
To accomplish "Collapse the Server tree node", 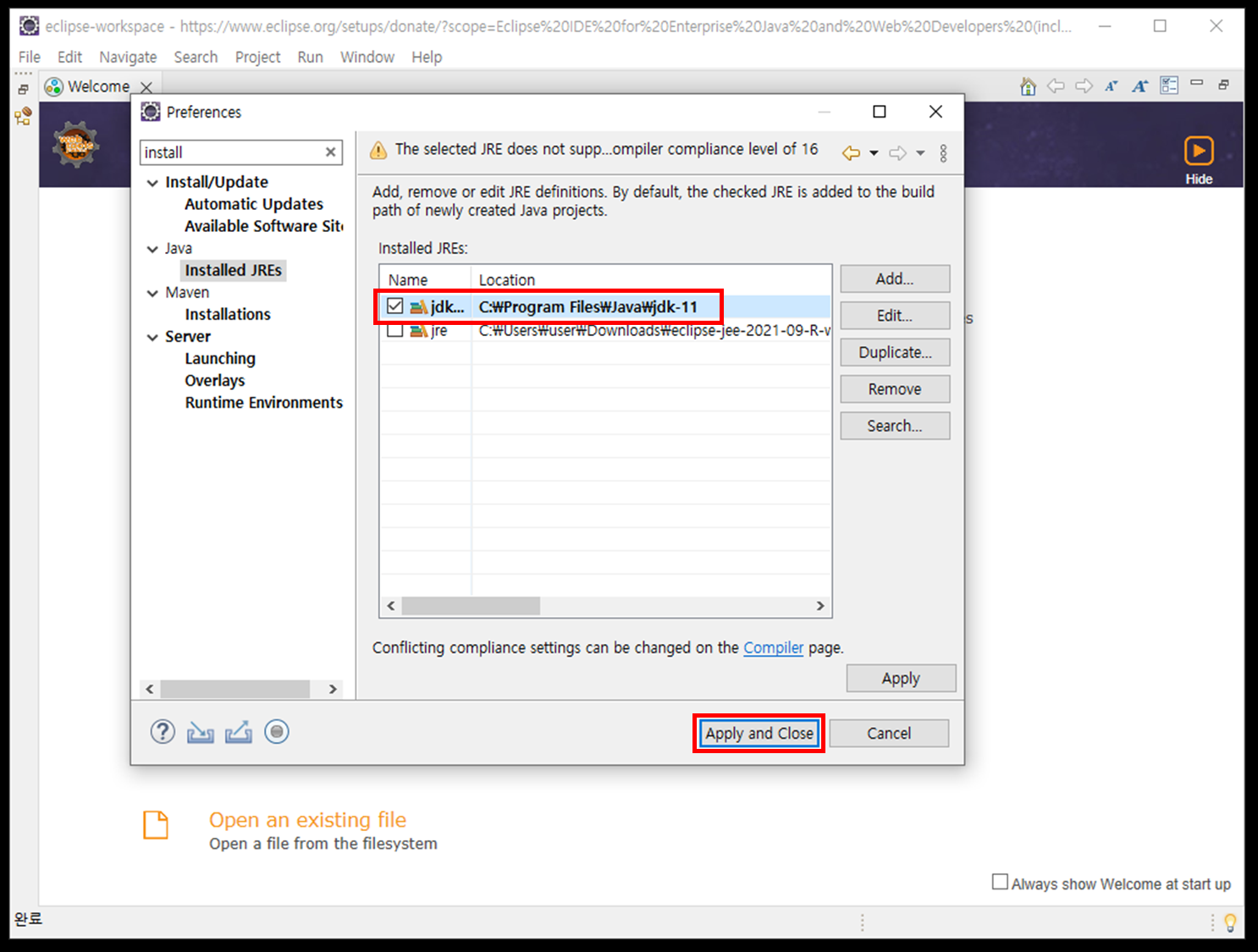I will point(152,337).
